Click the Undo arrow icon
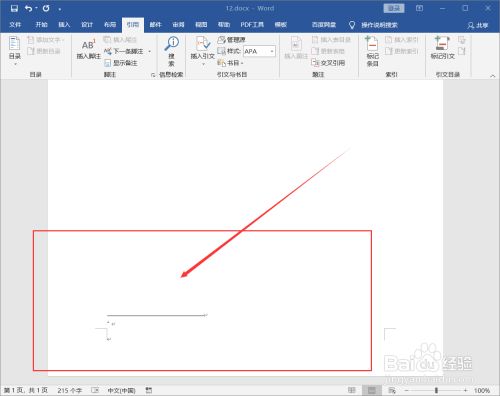 [x=28, y=8]
